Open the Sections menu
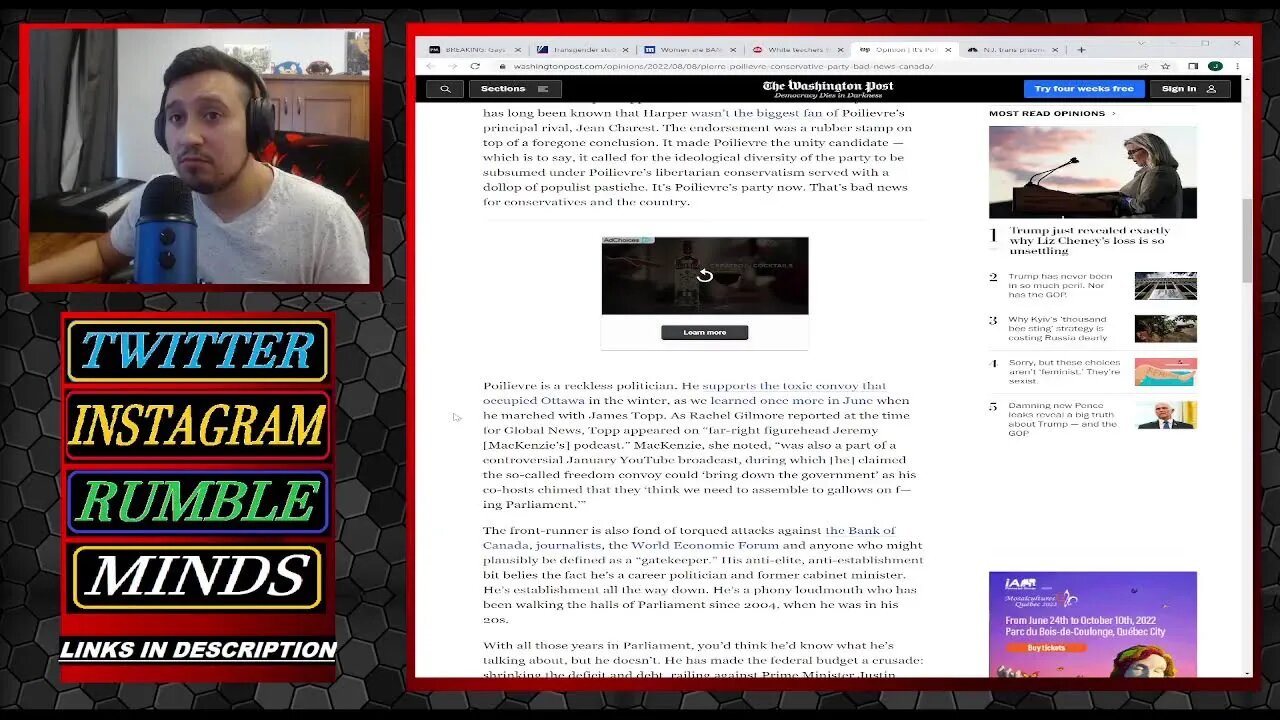Screen dimensions: 1280x720 point(515,89)
